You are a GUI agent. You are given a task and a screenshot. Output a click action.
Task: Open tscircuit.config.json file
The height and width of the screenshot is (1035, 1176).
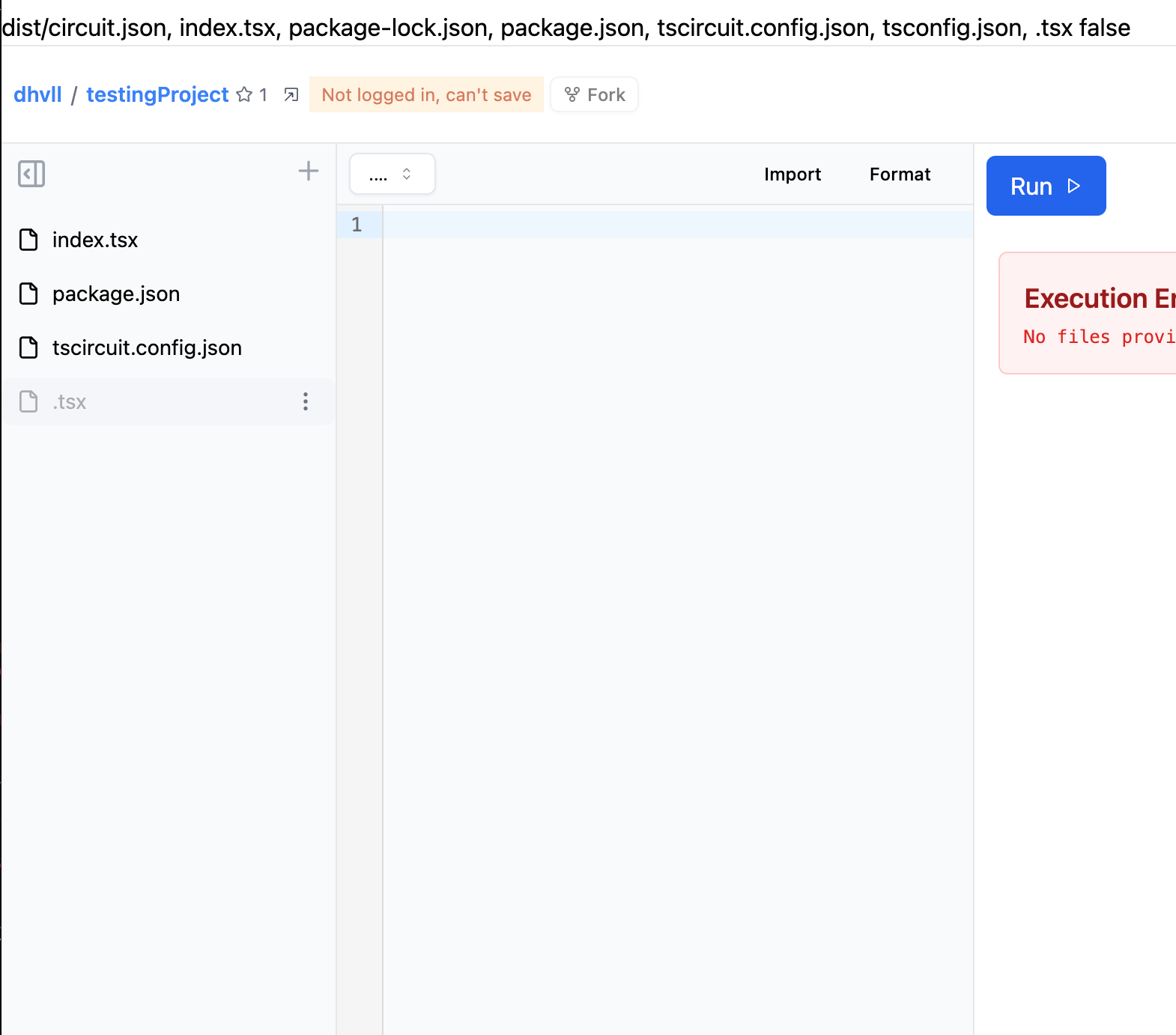(147, 348)
